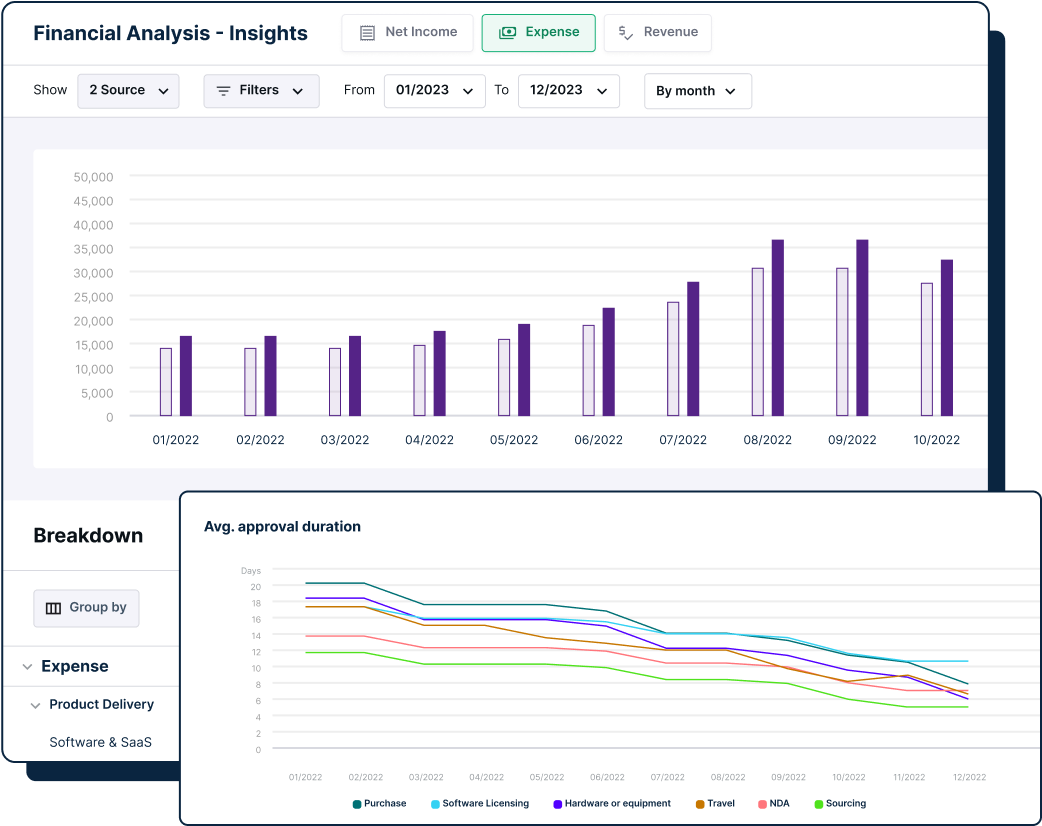1042x826 pixels.
Task: Click the Sourcing legend color swatch
Action: (819, 804)
